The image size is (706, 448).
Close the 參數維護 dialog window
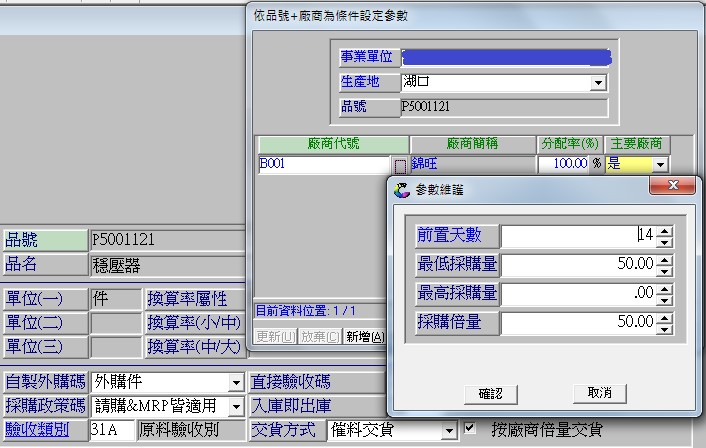[x=673, y=185]
